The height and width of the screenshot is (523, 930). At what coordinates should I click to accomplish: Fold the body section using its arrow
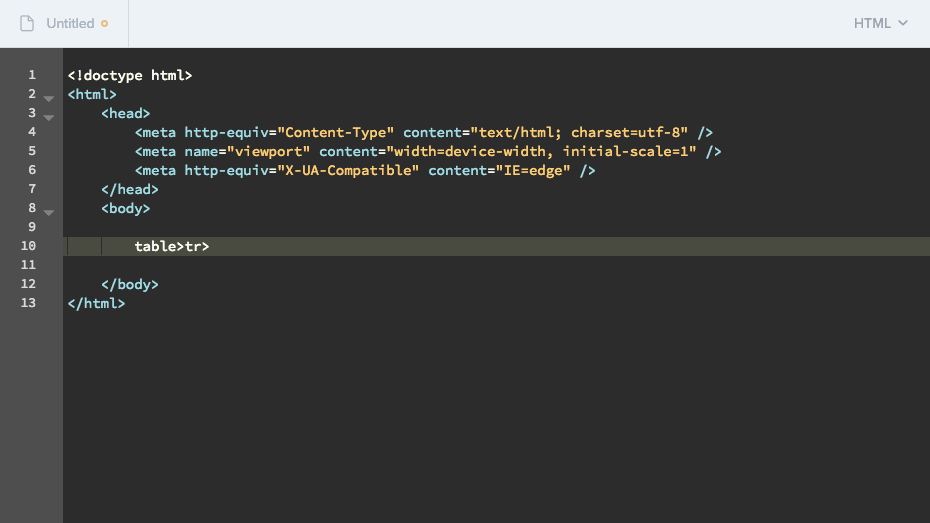[x=49, y=213]
